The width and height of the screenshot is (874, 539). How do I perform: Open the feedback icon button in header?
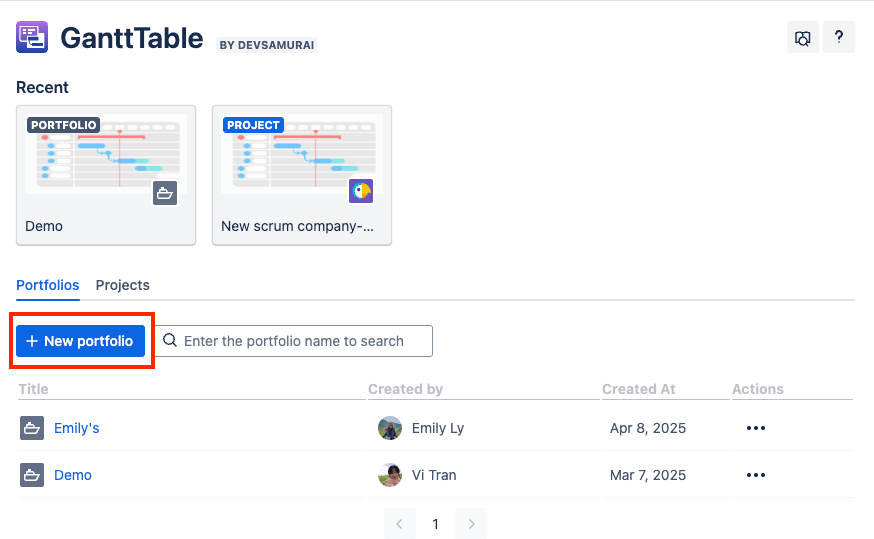coord(803,37)
